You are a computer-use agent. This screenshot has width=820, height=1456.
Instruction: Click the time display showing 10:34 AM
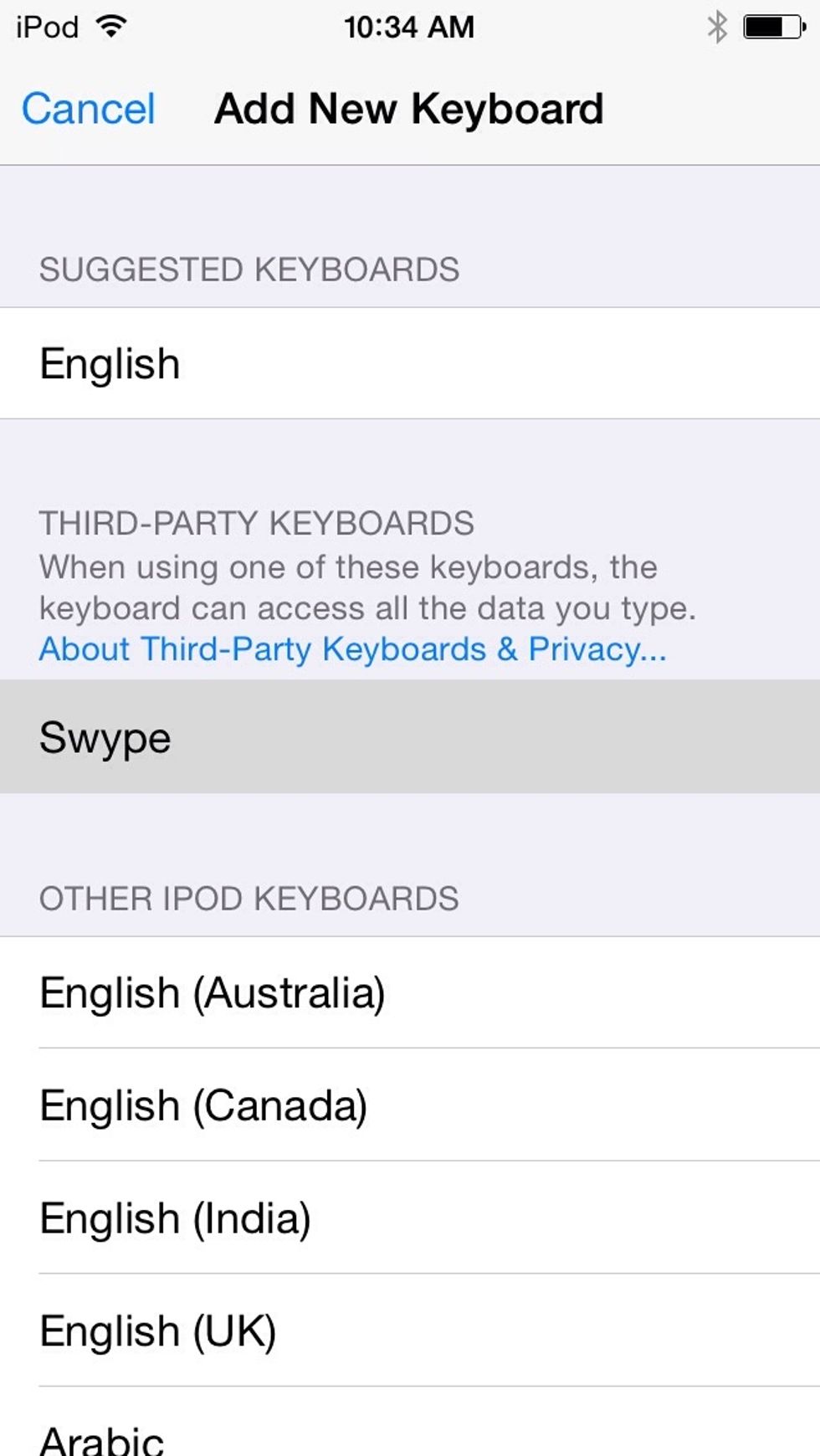pyautogui.click(x=409, y=26)
